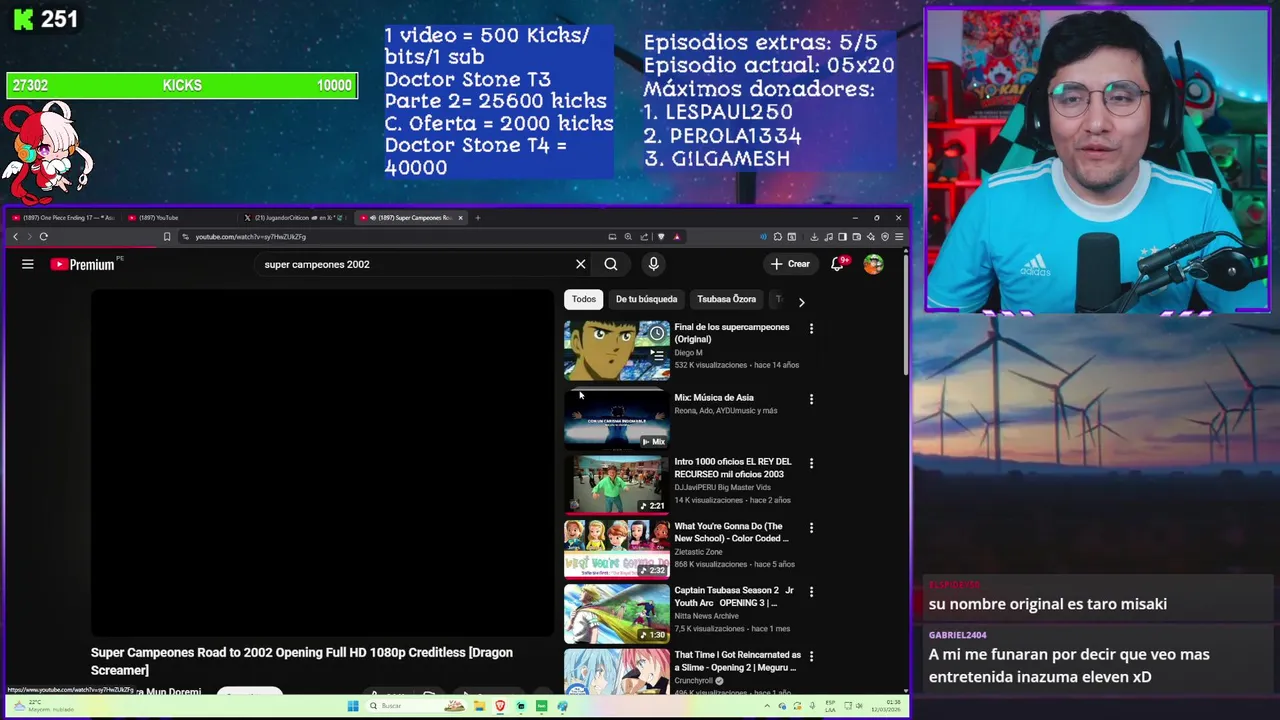Open options for Captain Tsubasa Season 2
This screenshot has width=1280, height=720.
coord(811,592)
